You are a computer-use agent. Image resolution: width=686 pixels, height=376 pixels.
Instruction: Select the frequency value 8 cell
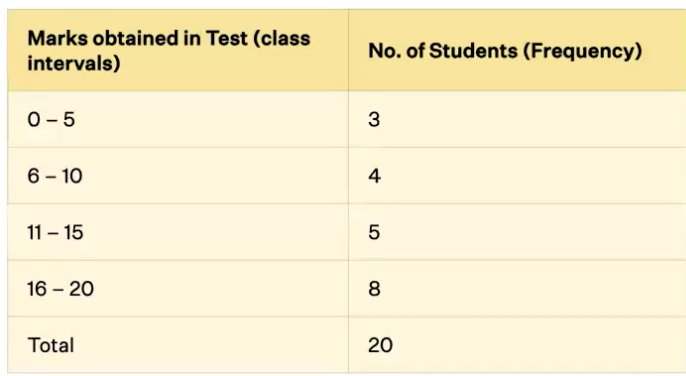(517, 288)
